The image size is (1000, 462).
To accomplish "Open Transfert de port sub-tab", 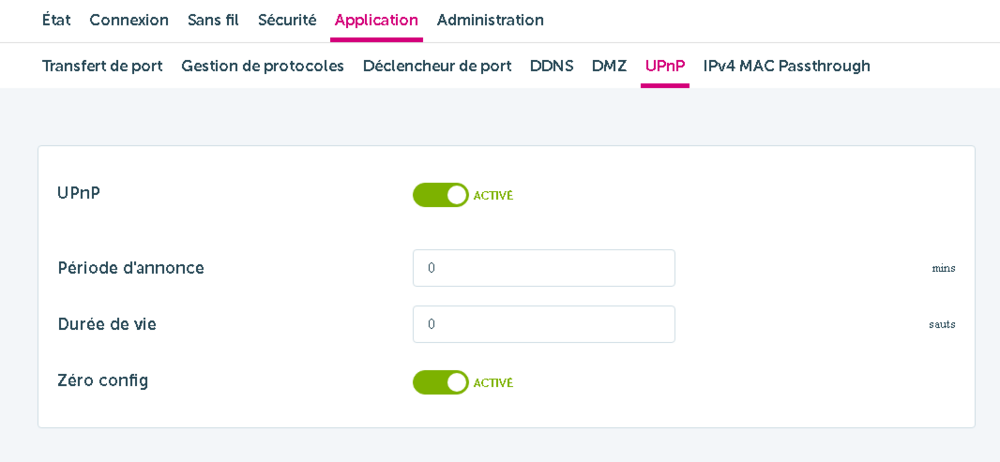I will pyautogui.click(x=102, y=66).
